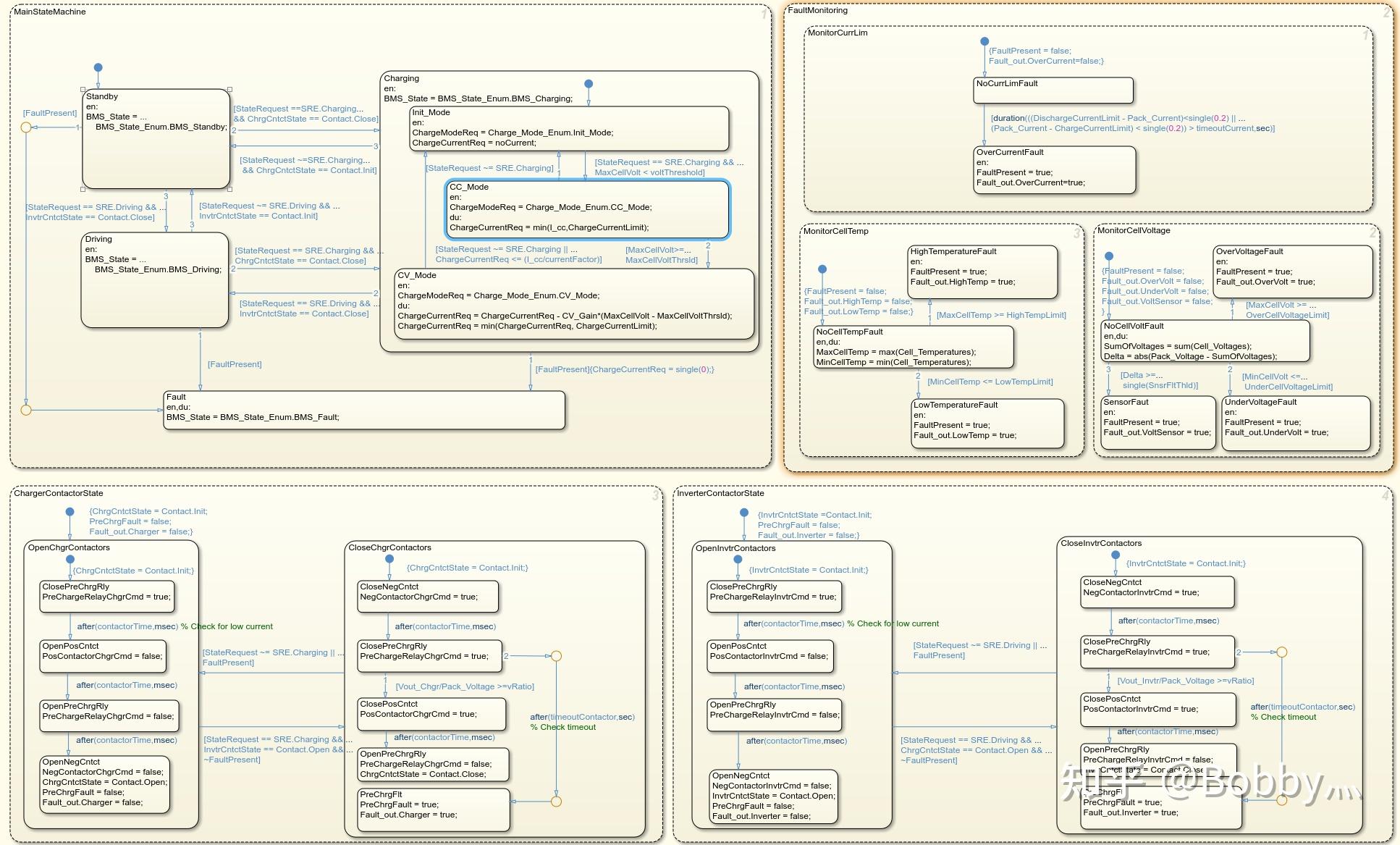Click the FaultPresent junction circle left of Standby
The height and width of the screenshot is (845, 1400).
tap(26, 127)
